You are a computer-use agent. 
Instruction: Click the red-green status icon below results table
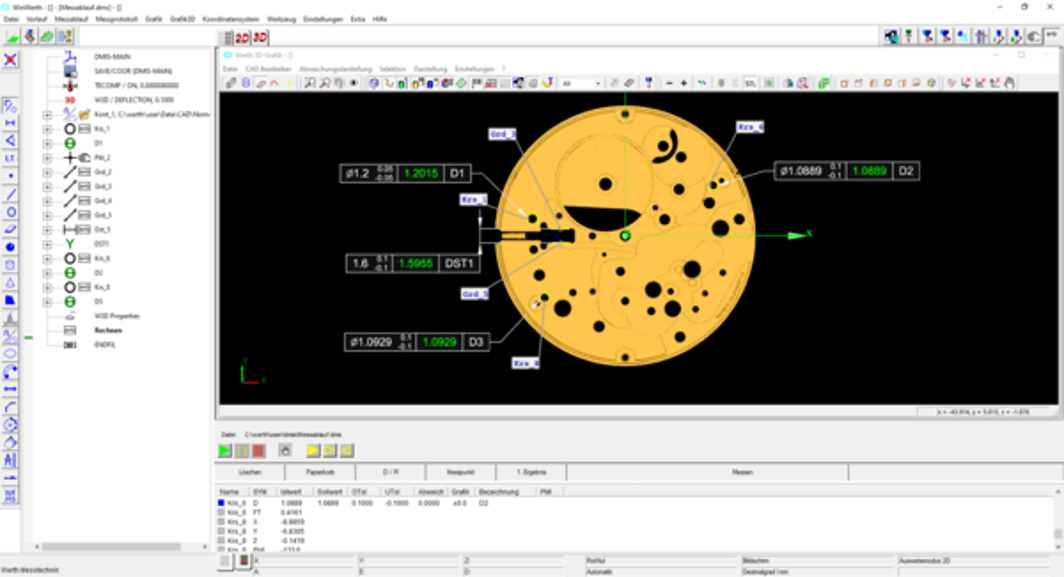(244, 561)
